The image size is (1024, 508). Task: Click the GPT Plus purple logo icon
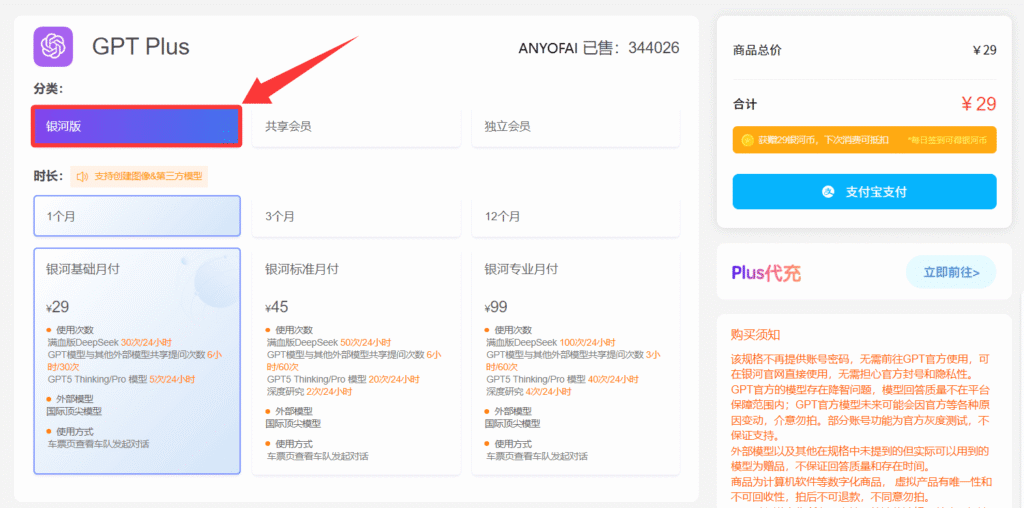click(x=53, y=46)
